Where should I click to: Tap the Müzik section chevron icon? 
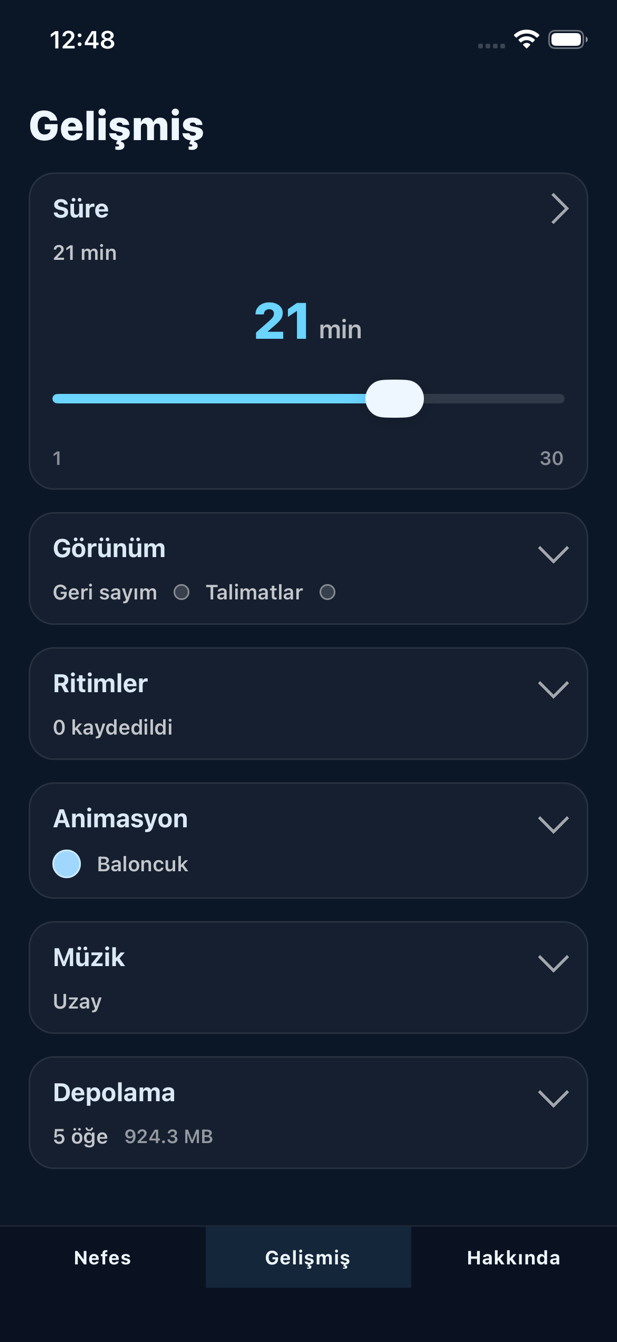click(x=552, y=963)
